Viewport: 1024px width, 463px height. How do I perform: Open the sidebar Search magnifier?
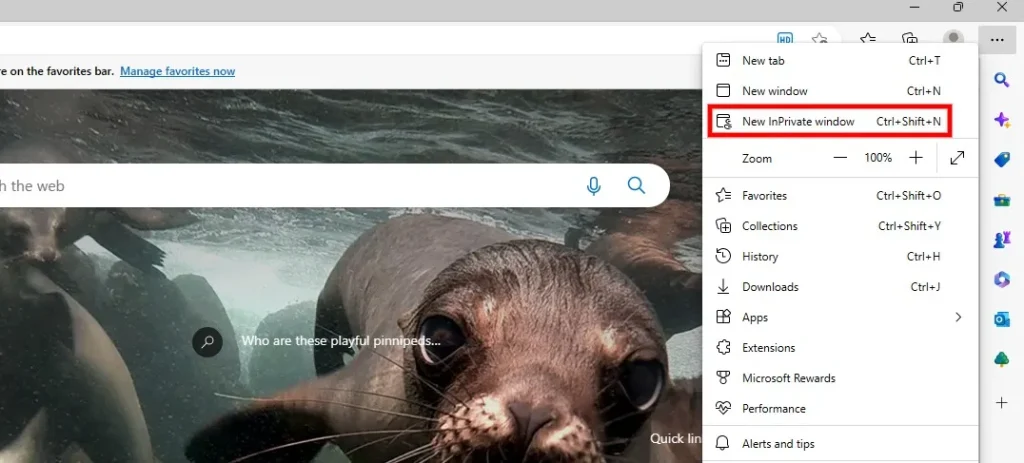pos(1002,80)
